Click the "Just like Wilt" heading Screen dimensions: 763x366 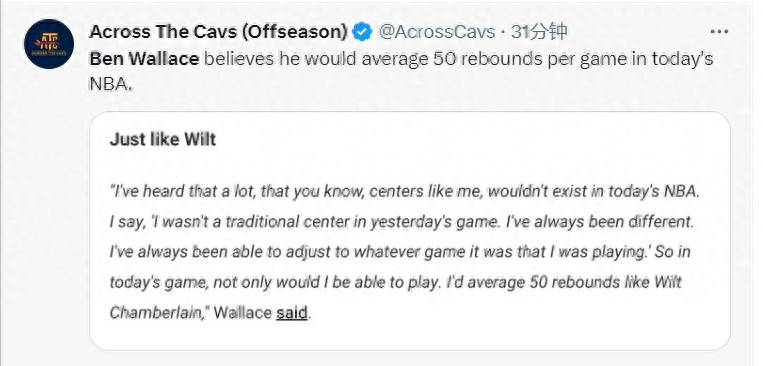[x=163, y=140]
